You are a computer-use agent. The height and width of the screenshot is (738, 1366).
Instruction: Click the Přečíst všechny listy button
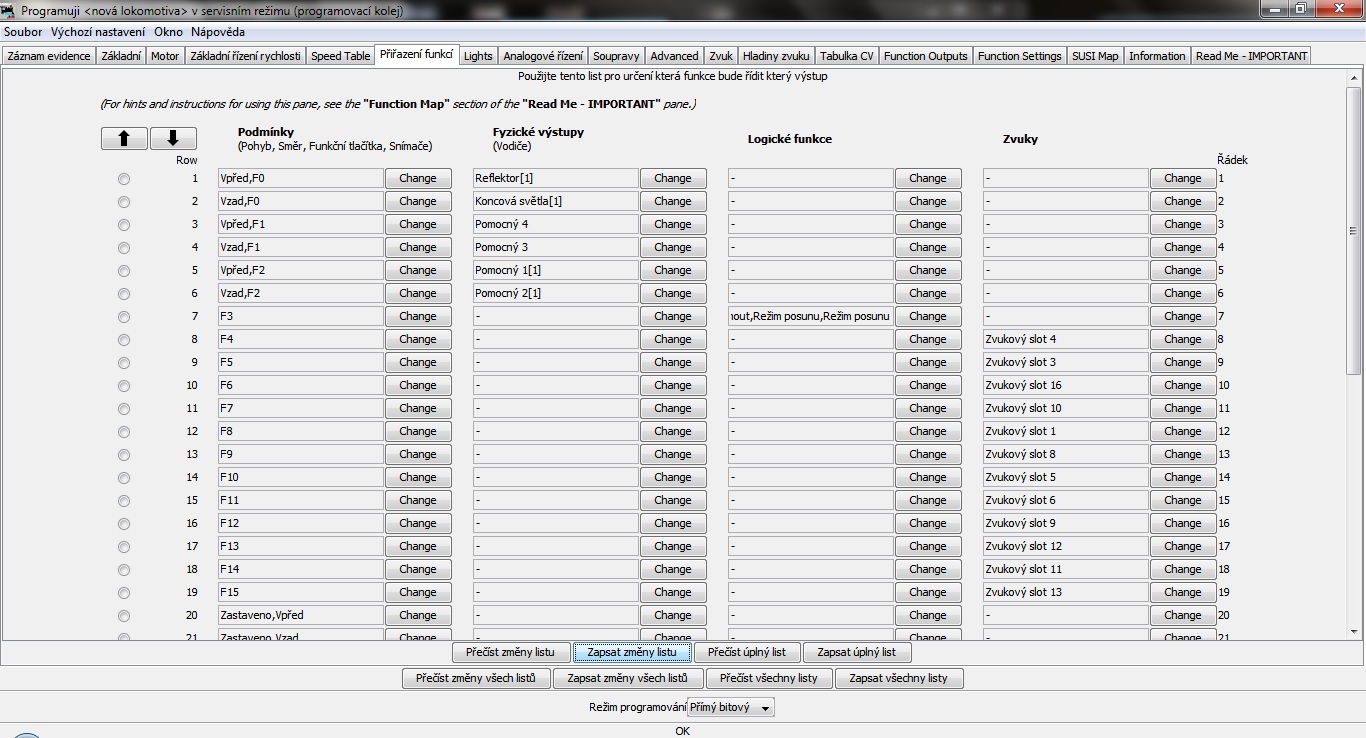coord(768,679)
